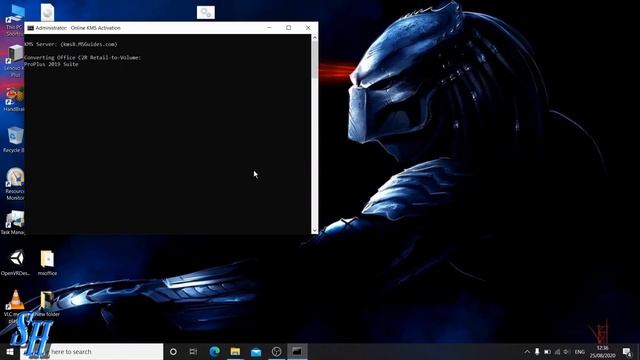Open Task View on the taskbar
640x360 pixels.
(x=193, y=351)
